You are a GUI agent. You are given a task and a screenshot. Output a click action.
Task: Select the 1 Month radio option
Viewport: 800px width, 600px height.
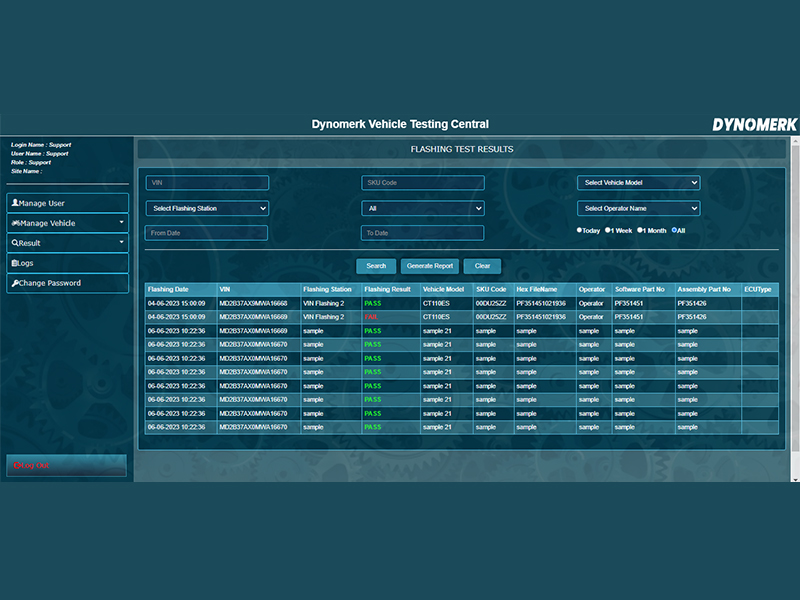click(x=641, y=230)
